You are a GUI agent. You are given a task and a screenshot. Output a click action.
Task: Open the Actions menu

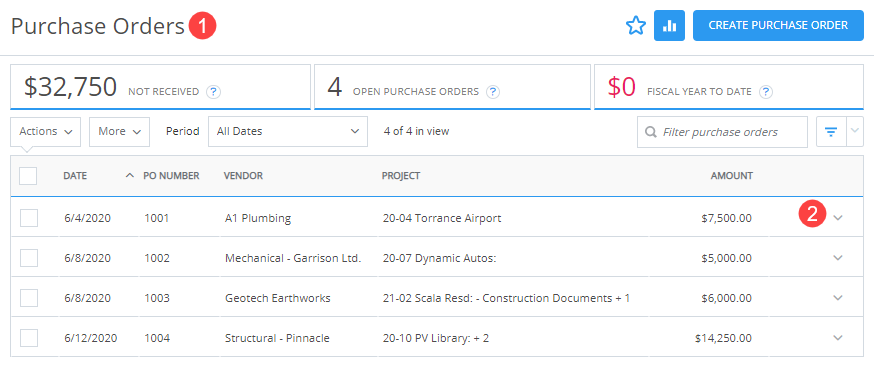[x=46, y=132]
